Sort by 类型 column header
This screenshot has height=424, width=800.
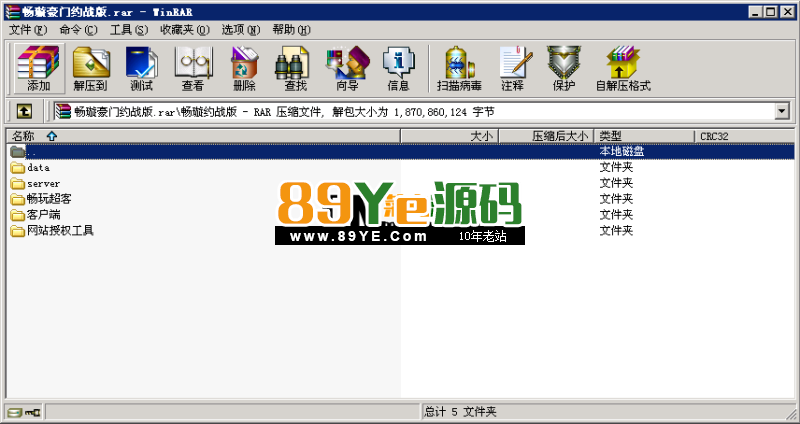pos(644,136)
